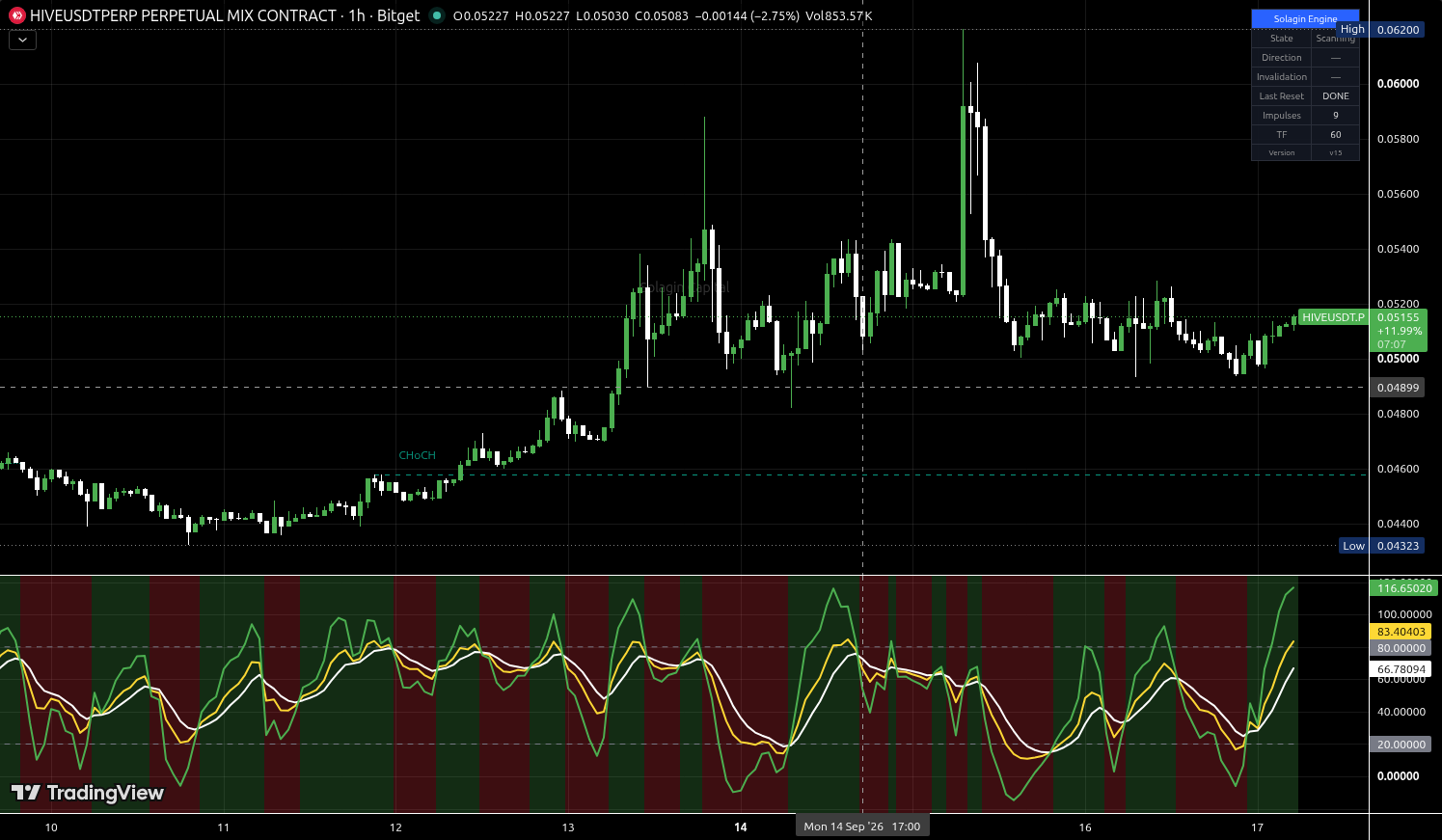1442x840 pixels.
Task: Open HIVEUSDTPERP PERPETUAL MIX CONTRACT symbol title
Action: [x=183, y=15]
